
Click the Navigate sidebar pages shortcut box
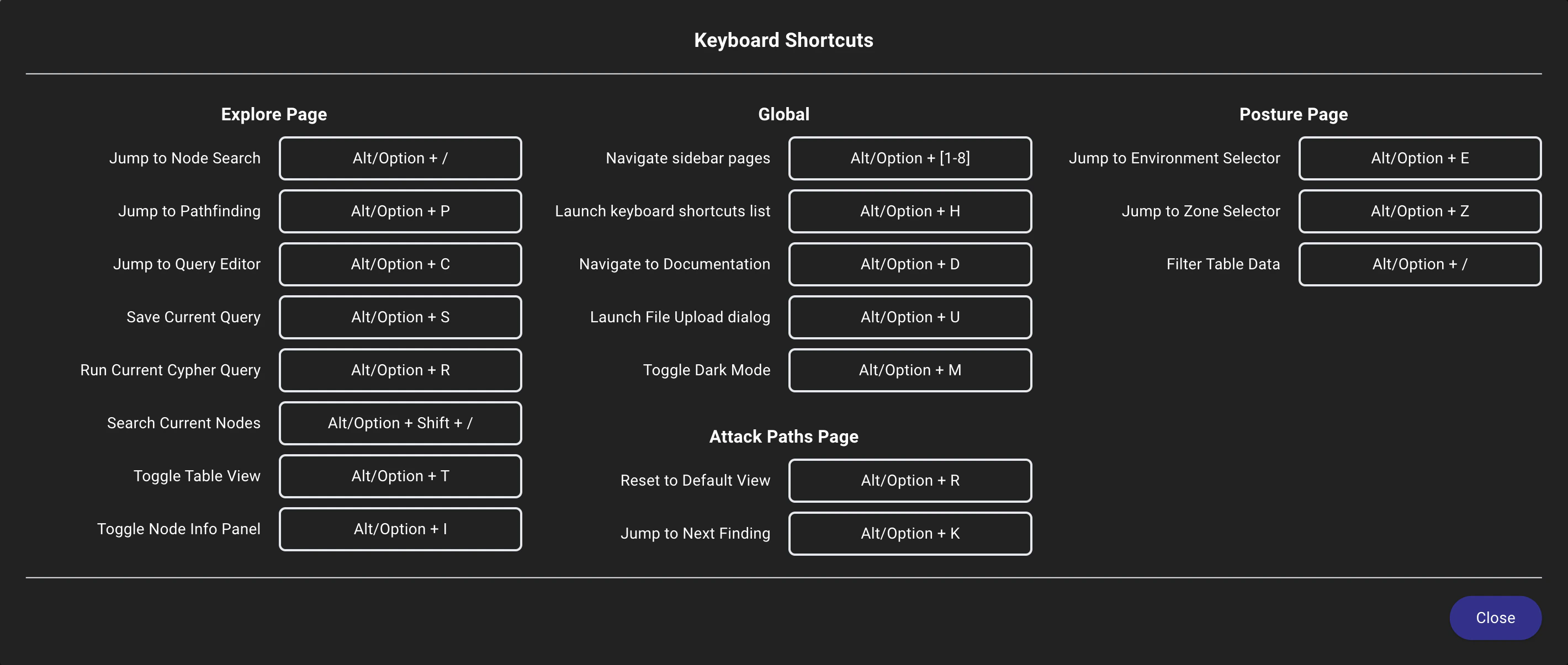[909, 158]
